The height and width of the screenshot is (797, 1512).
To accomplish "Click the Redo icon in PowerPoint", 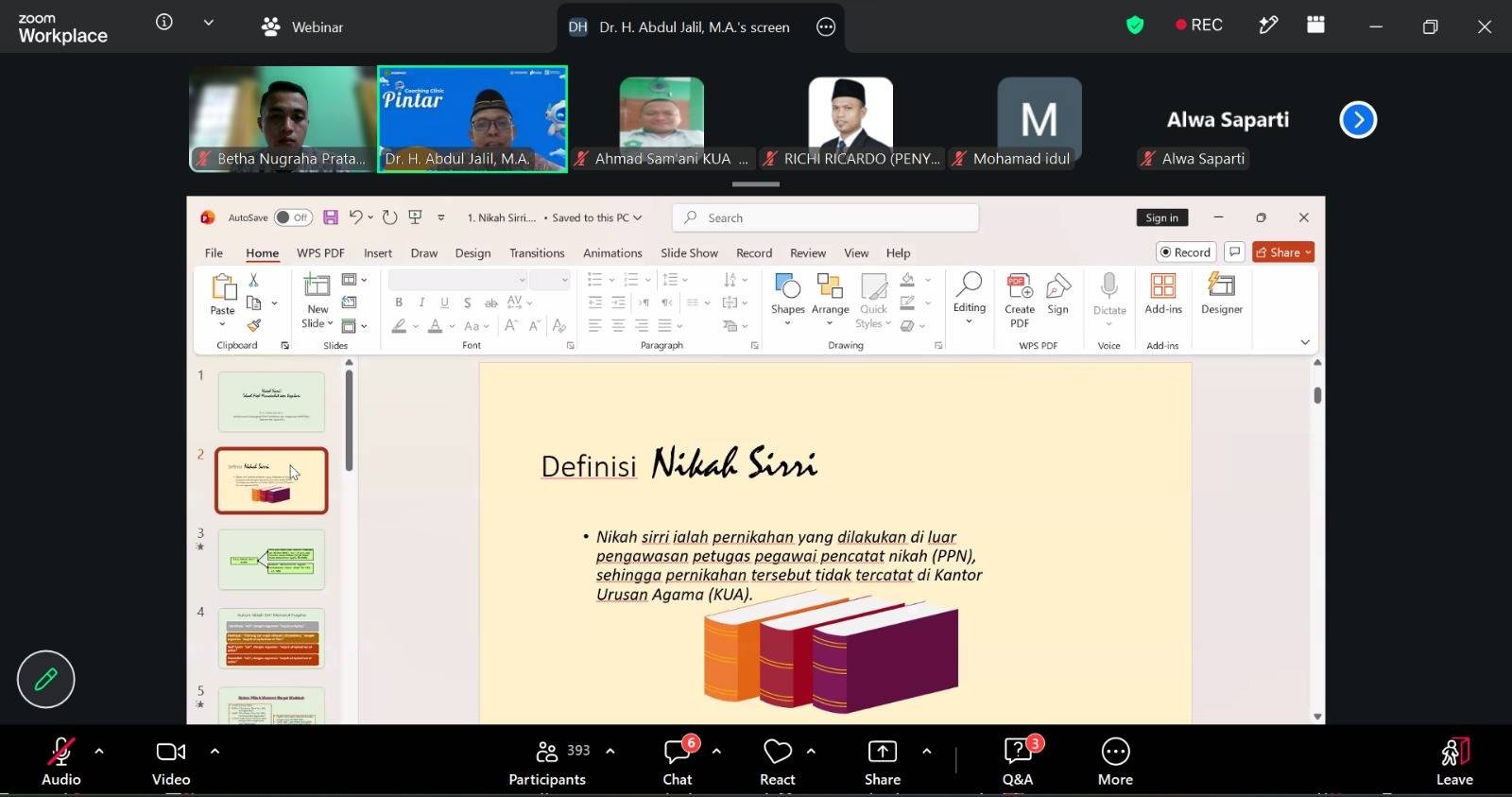I will [x=389, y=217].
